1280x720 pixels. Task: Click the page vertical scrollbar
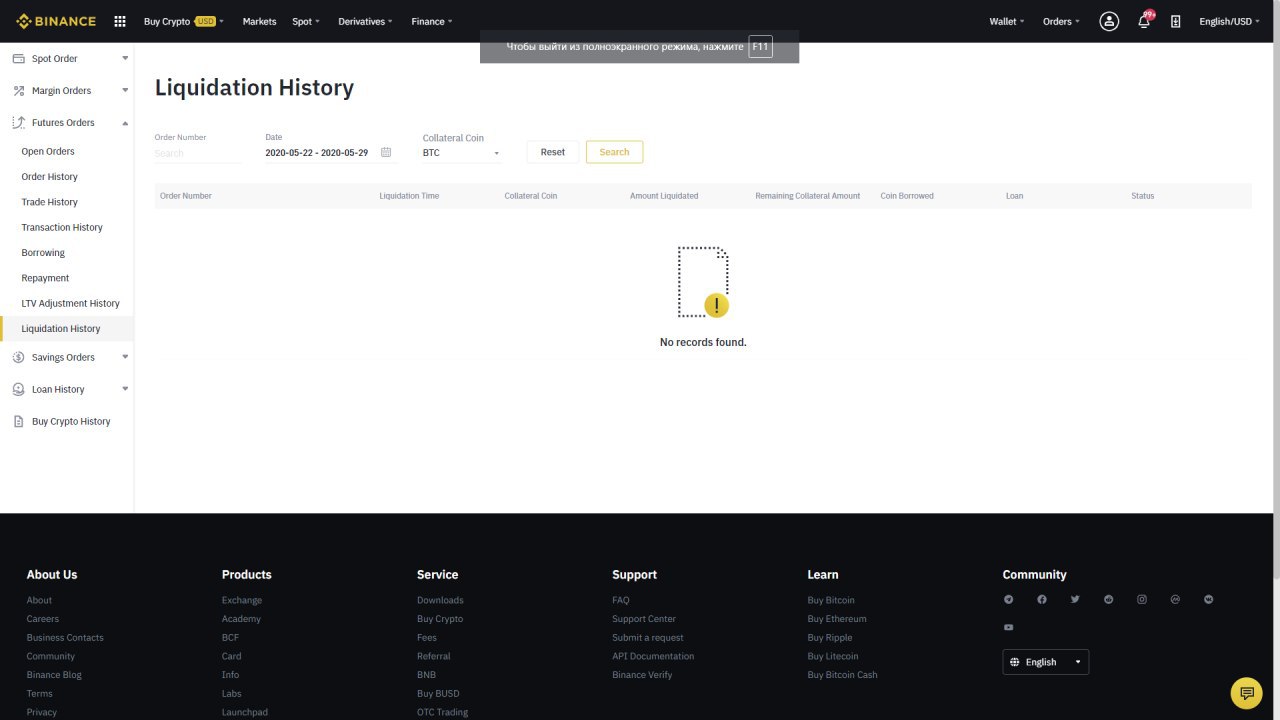click(x=1275, y=310)
